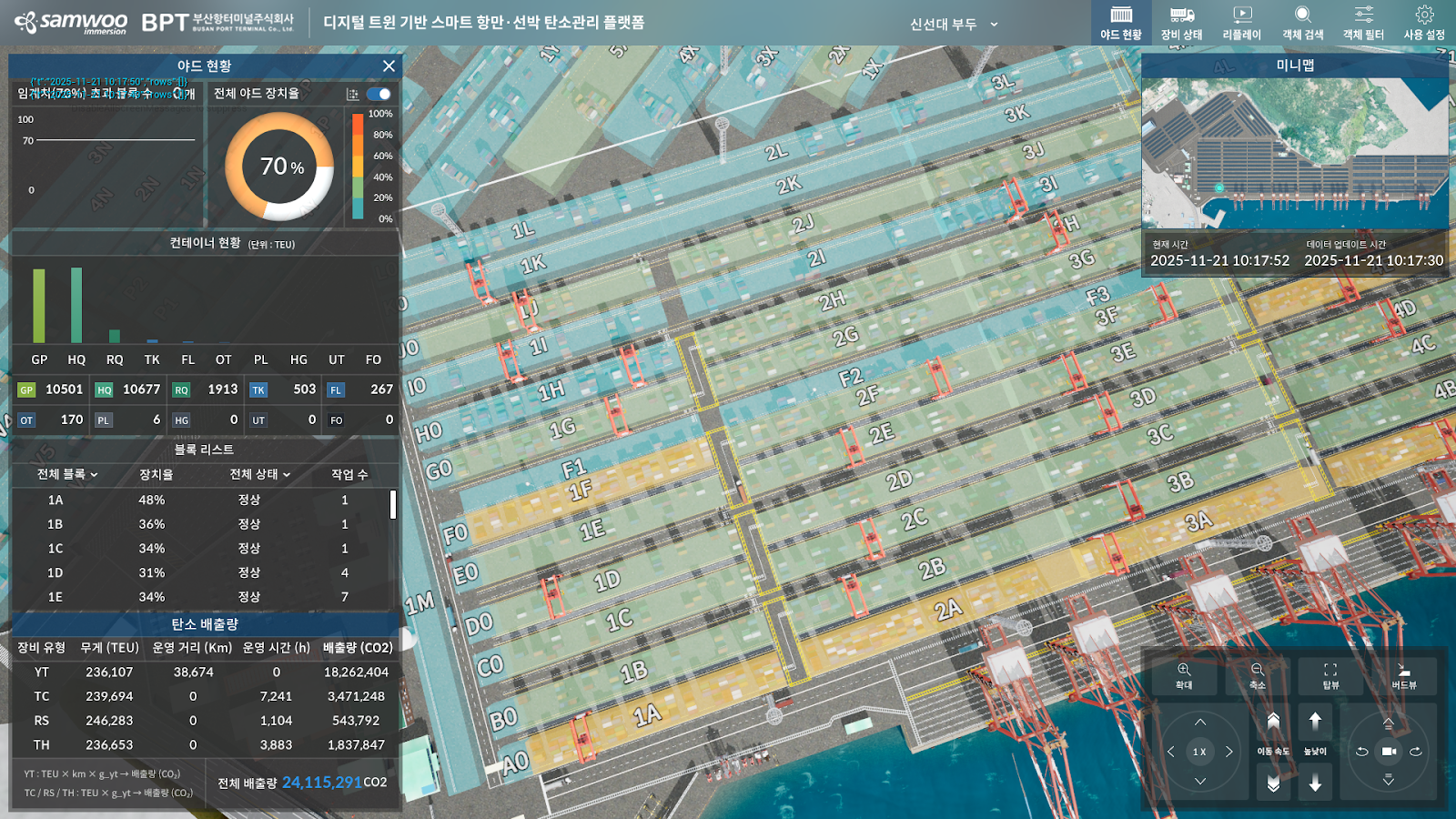1456x819 pixels.
Task: Toggle the 전체 야드 장치율 switch
Action: click(x=379, y=94)
